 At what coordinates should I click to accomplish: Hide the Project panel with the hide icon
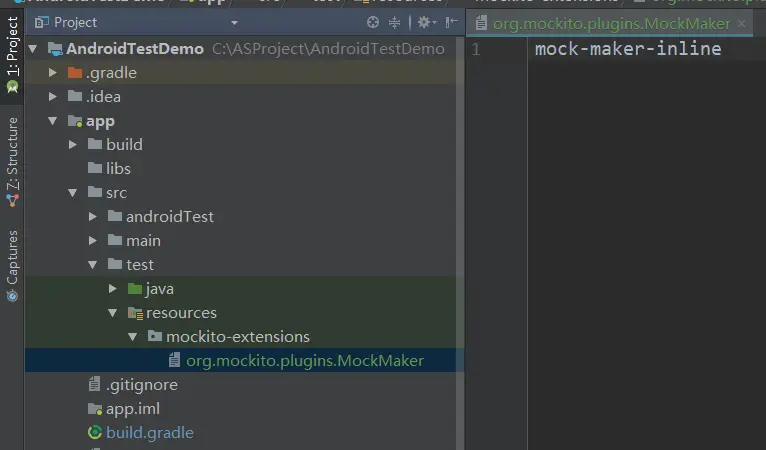coord(451,22)
